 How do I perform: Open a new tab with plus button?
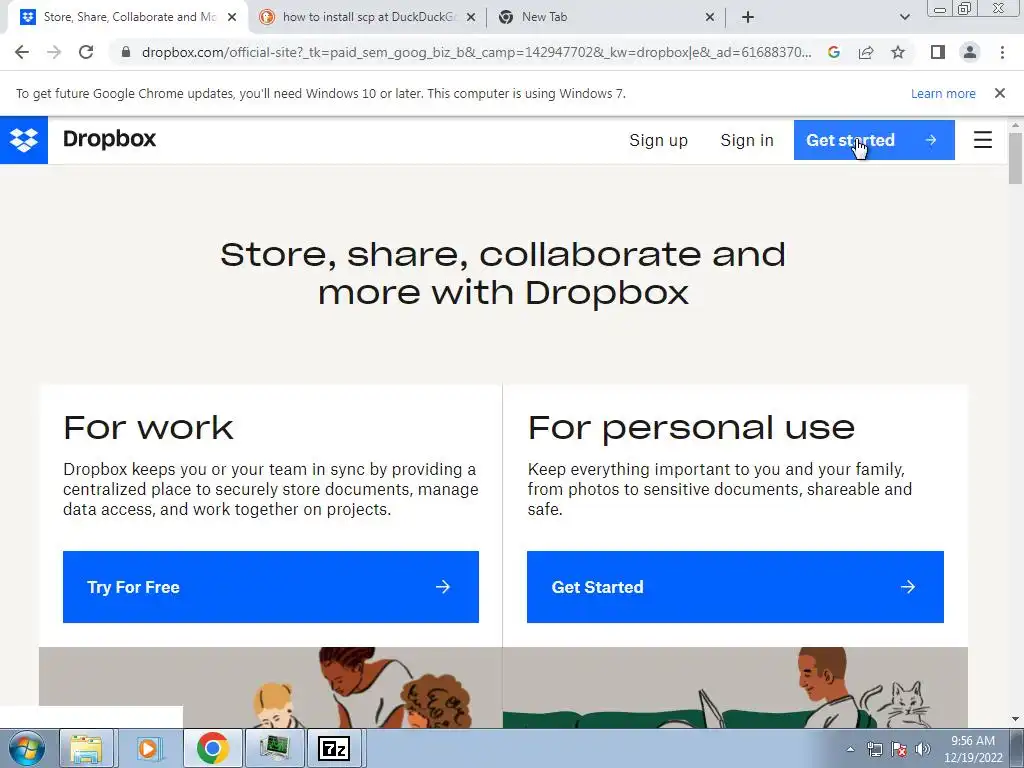pos(748,17)
